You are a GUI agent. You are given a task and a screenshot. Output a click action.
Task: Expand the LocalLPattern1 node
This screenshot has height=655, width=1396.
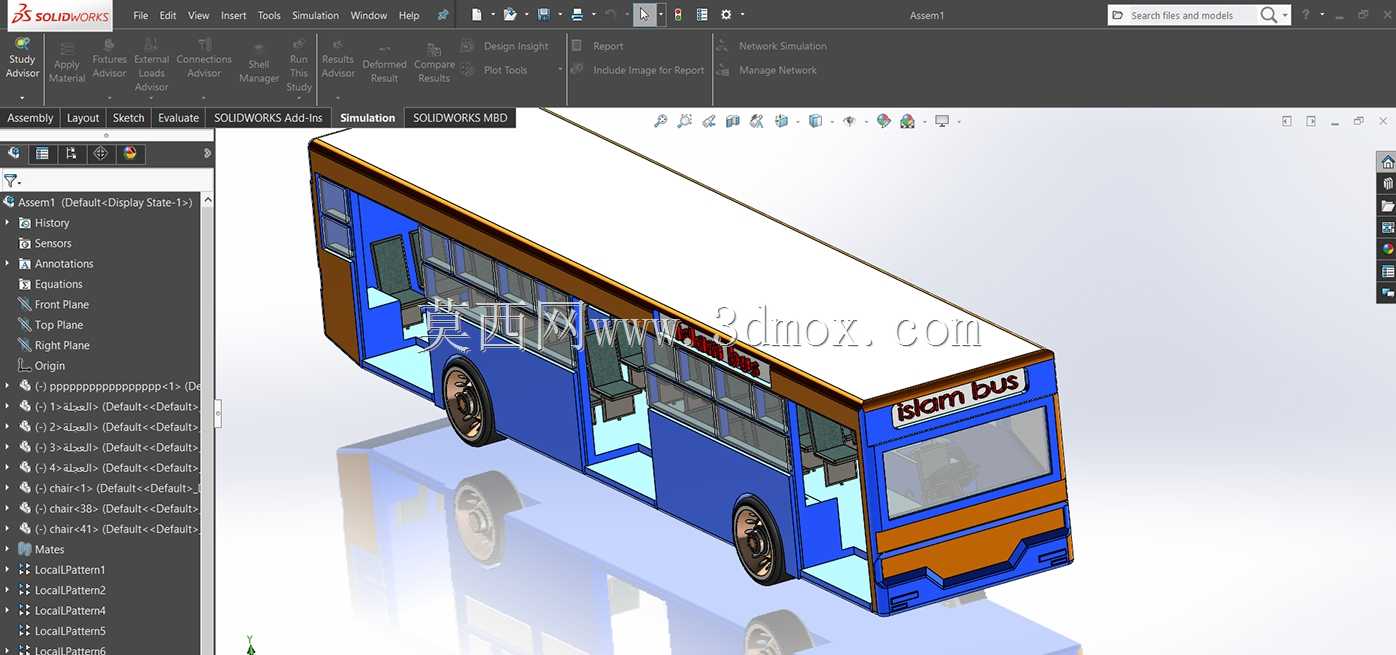(x=8, y=570)
